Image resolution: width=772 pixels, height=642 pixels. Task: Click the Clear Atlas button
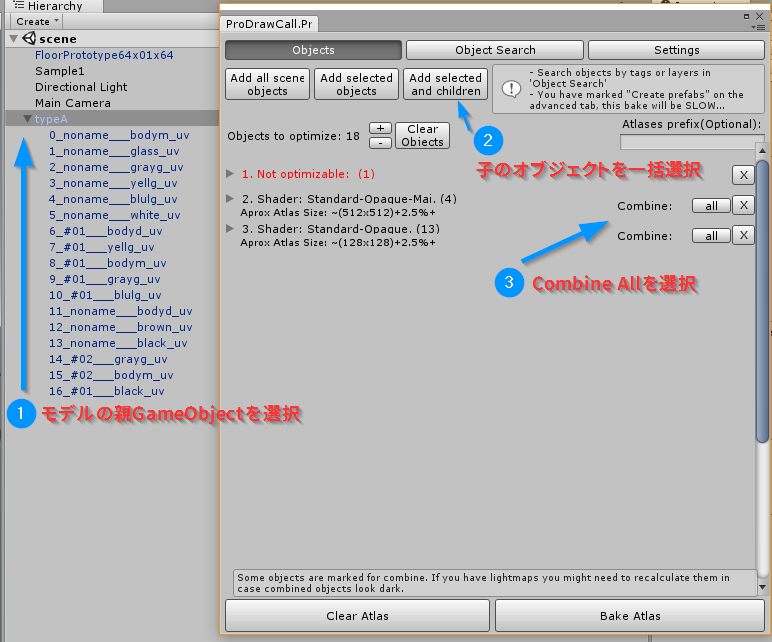[357, 616]
